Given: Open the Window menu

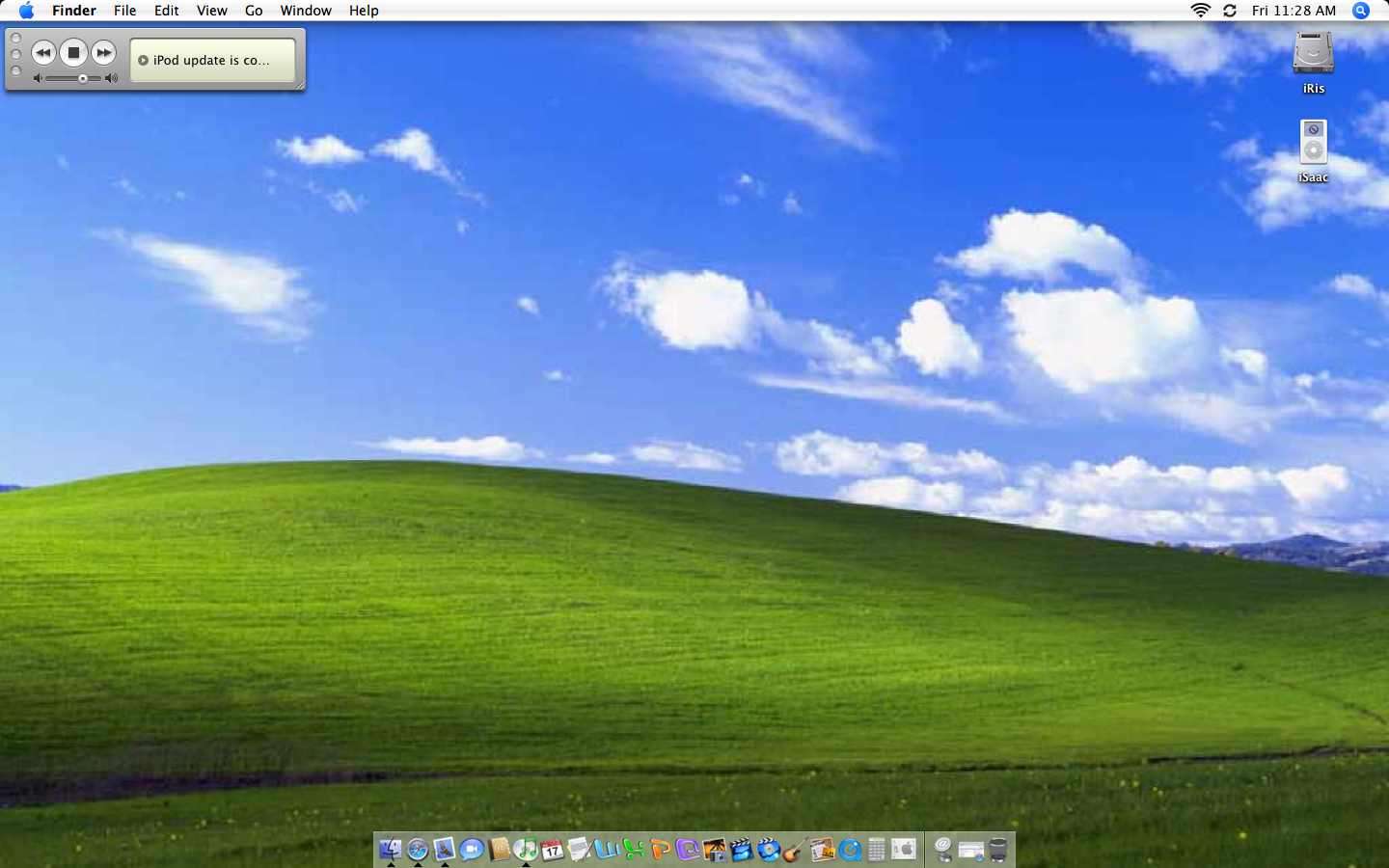Looking at the screenshot, I should (306, 11).
